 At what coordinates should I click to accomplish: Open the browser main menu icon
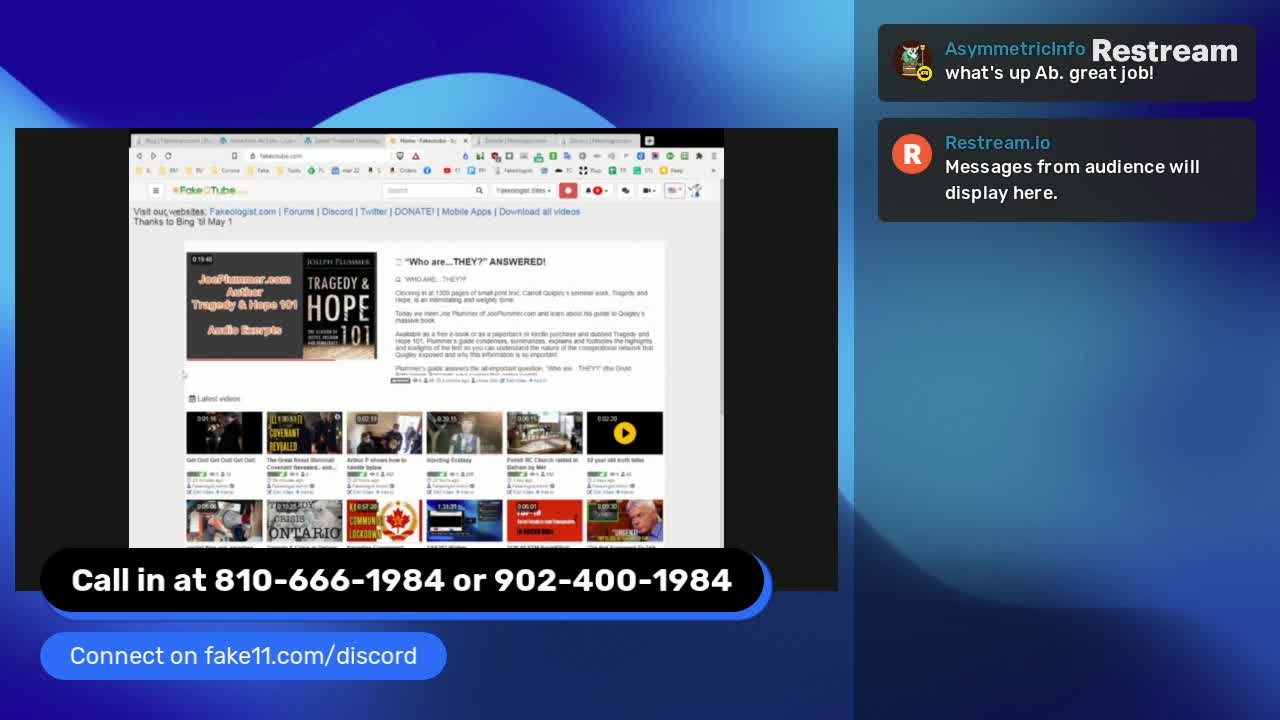click(714, 156)
